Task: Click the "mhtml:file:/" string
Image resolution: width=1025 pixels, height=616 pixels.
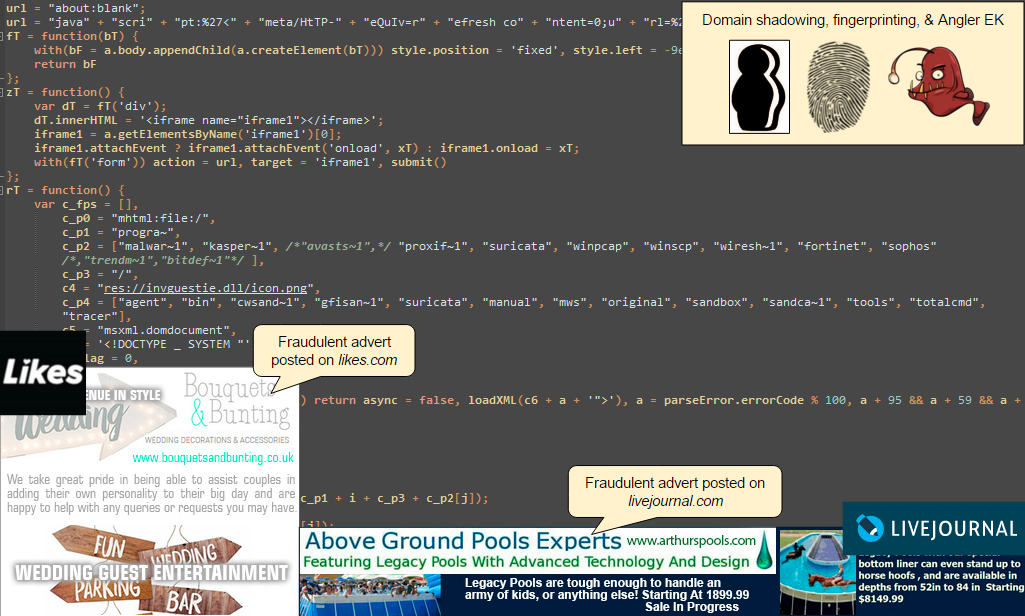Action: [160, 218]
